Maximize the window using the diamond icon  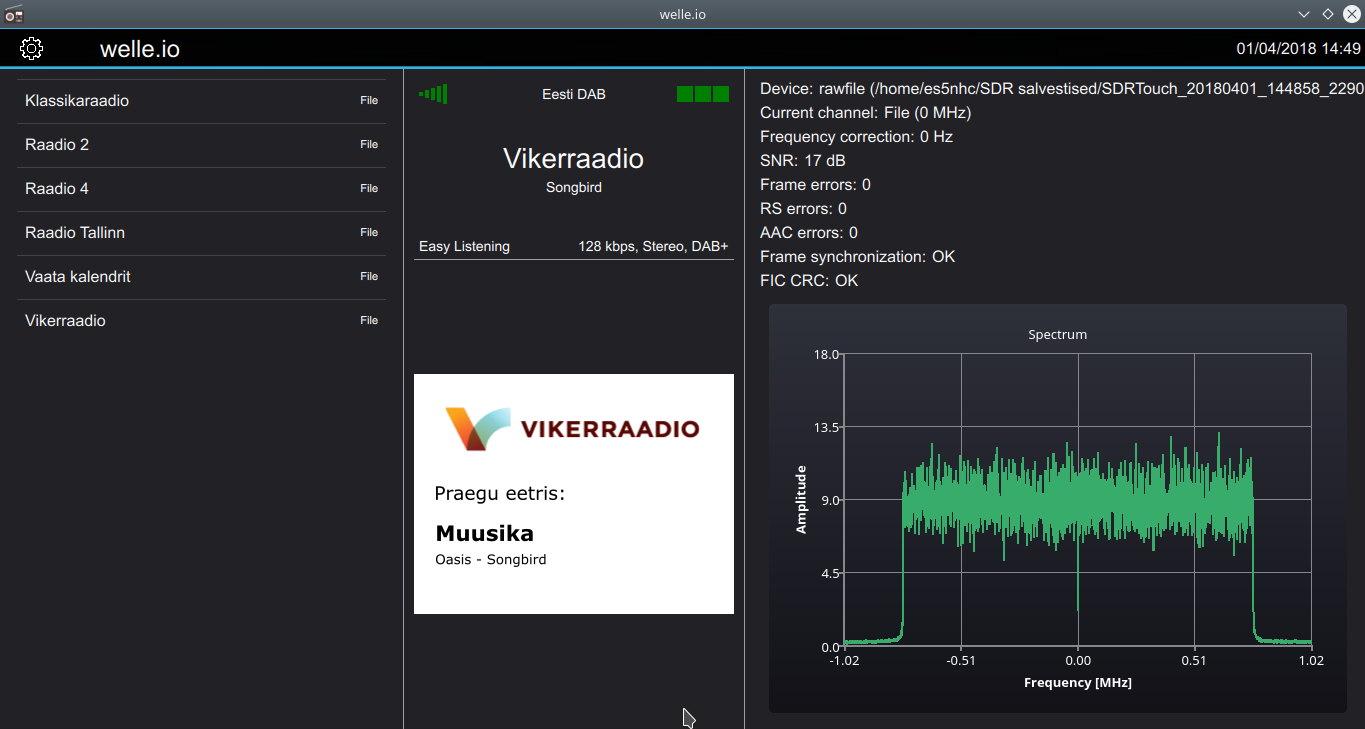click(x=1328, y=14)
